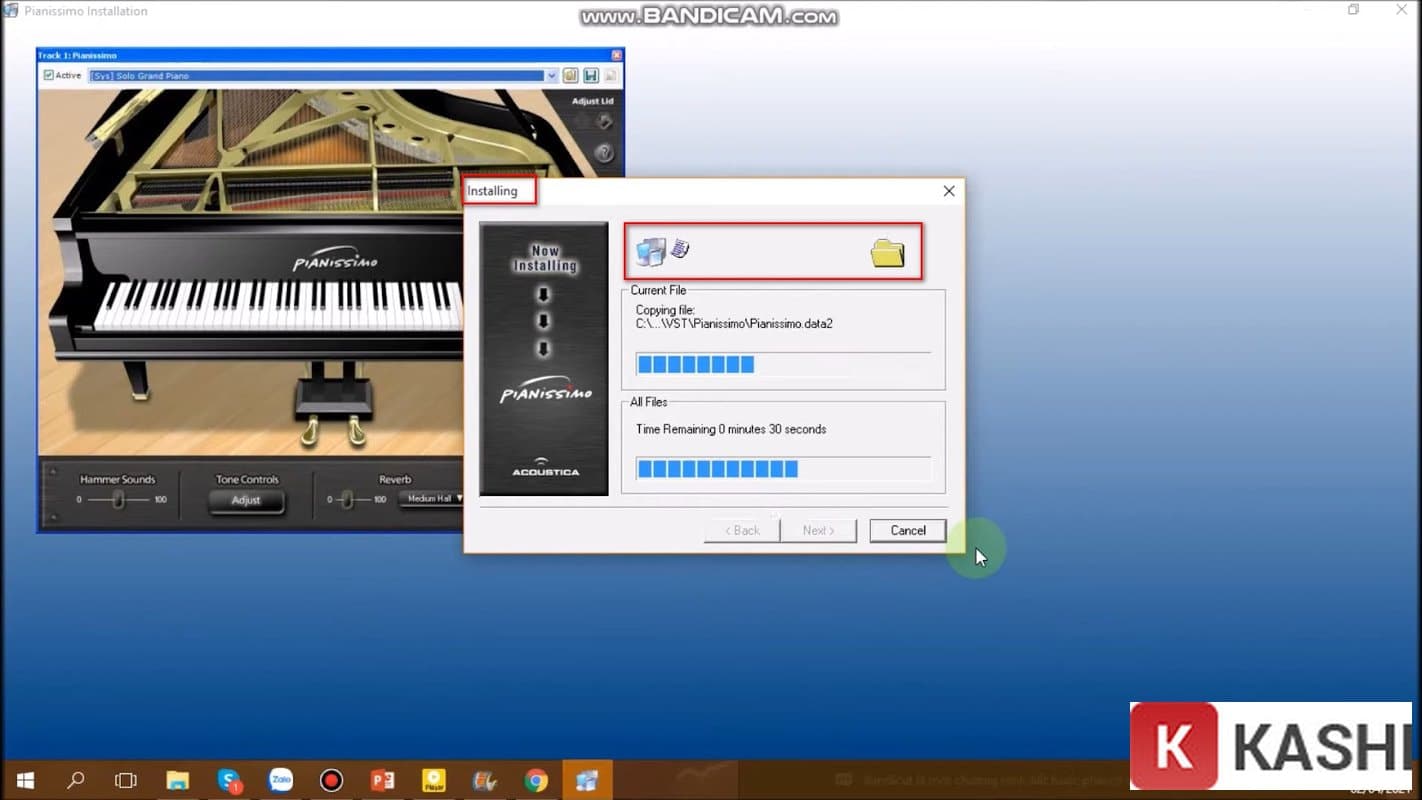Click the Reverb amount slider handle
Viewport: 1422px width, 800px height.
(347, 499)
